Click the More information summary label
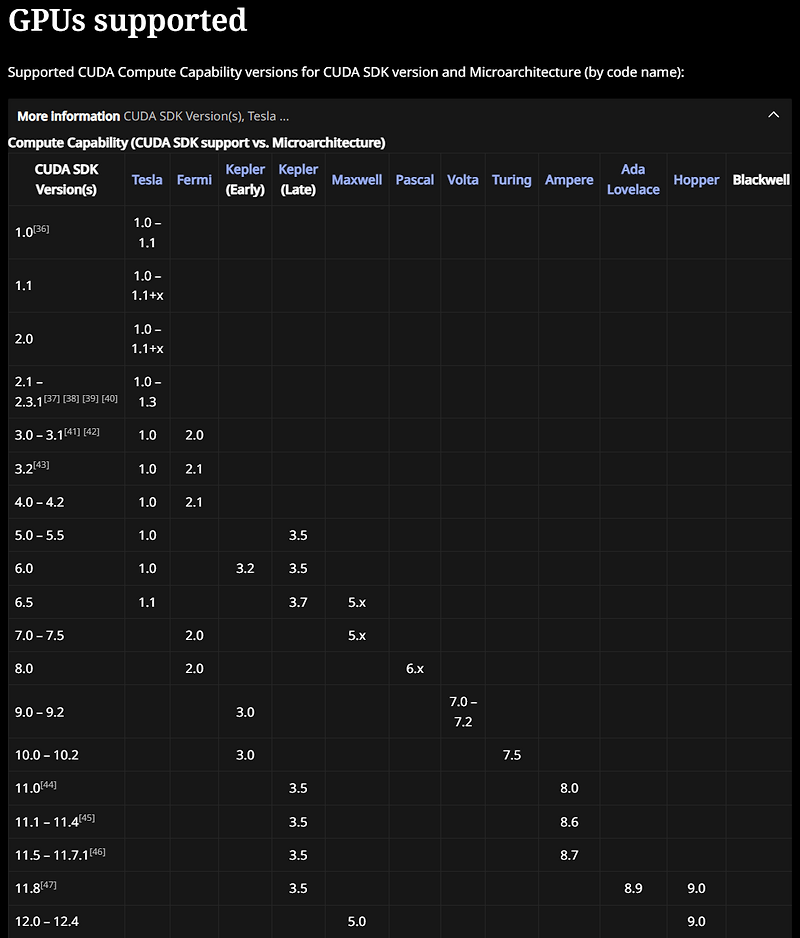The height and width of the screenshot is (938, 800). point(68,116)
